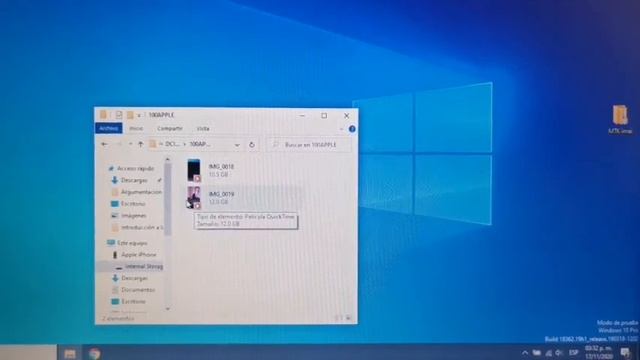The width and height of the screenshot is (640, 360).
Task: Click the New folder icon in title bar
Action: [130, 115]
